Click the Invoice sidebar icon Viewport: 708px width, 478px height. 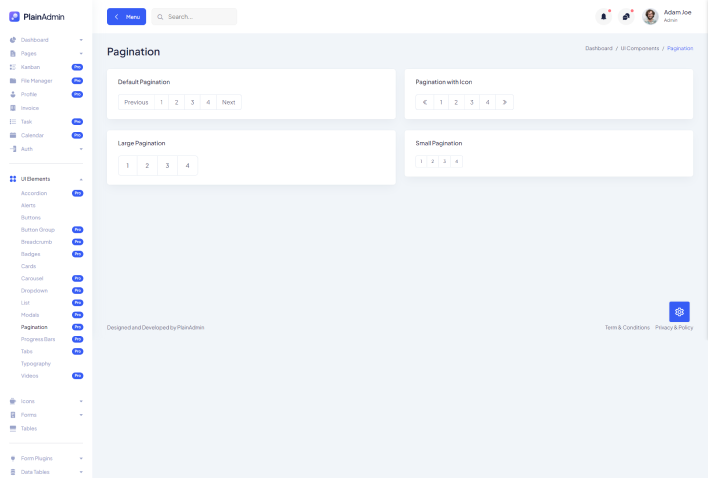13,108
